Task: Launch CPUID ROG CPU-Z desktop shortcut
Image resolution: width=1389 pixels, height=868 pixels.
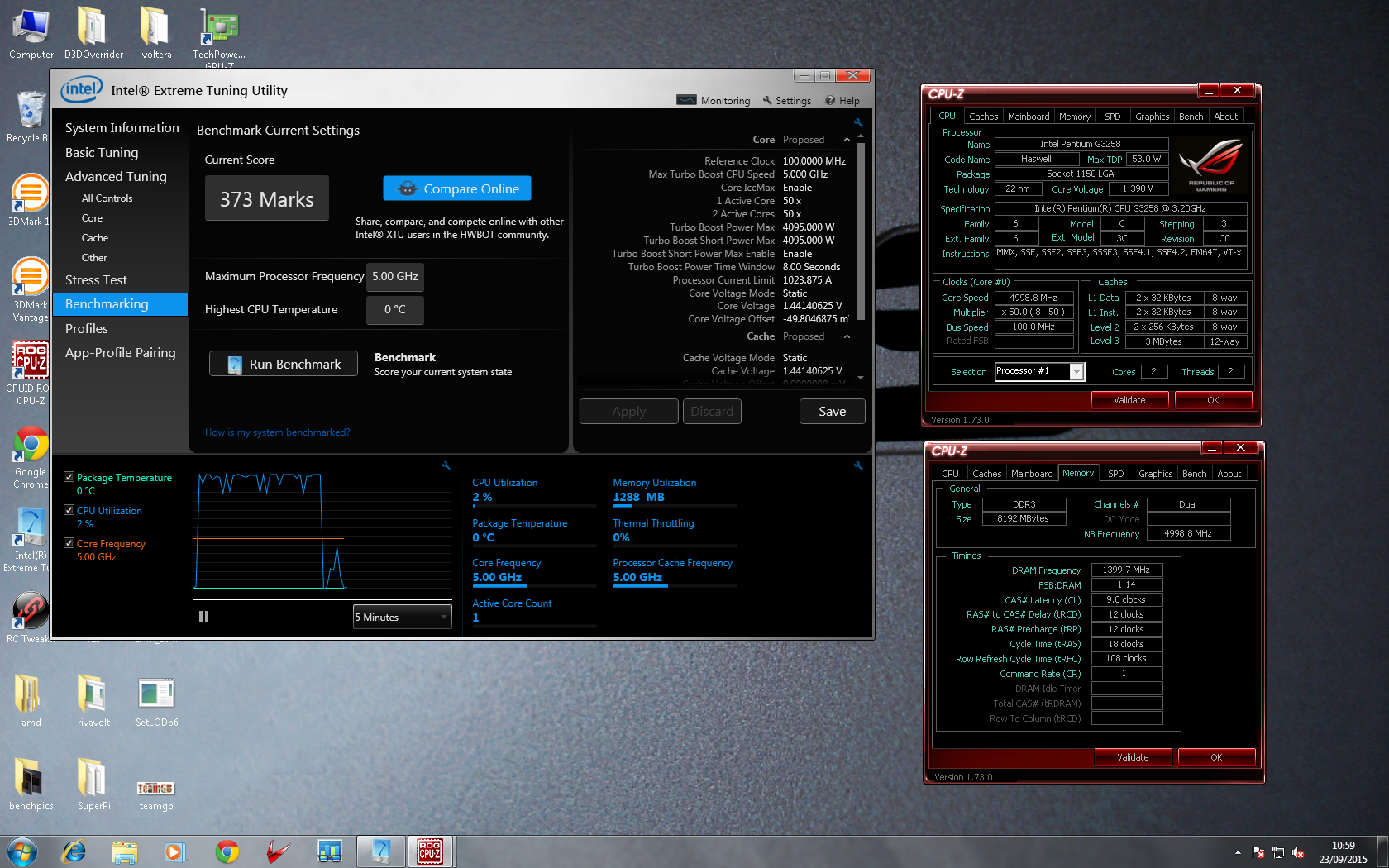Action: tap(30, 372)
